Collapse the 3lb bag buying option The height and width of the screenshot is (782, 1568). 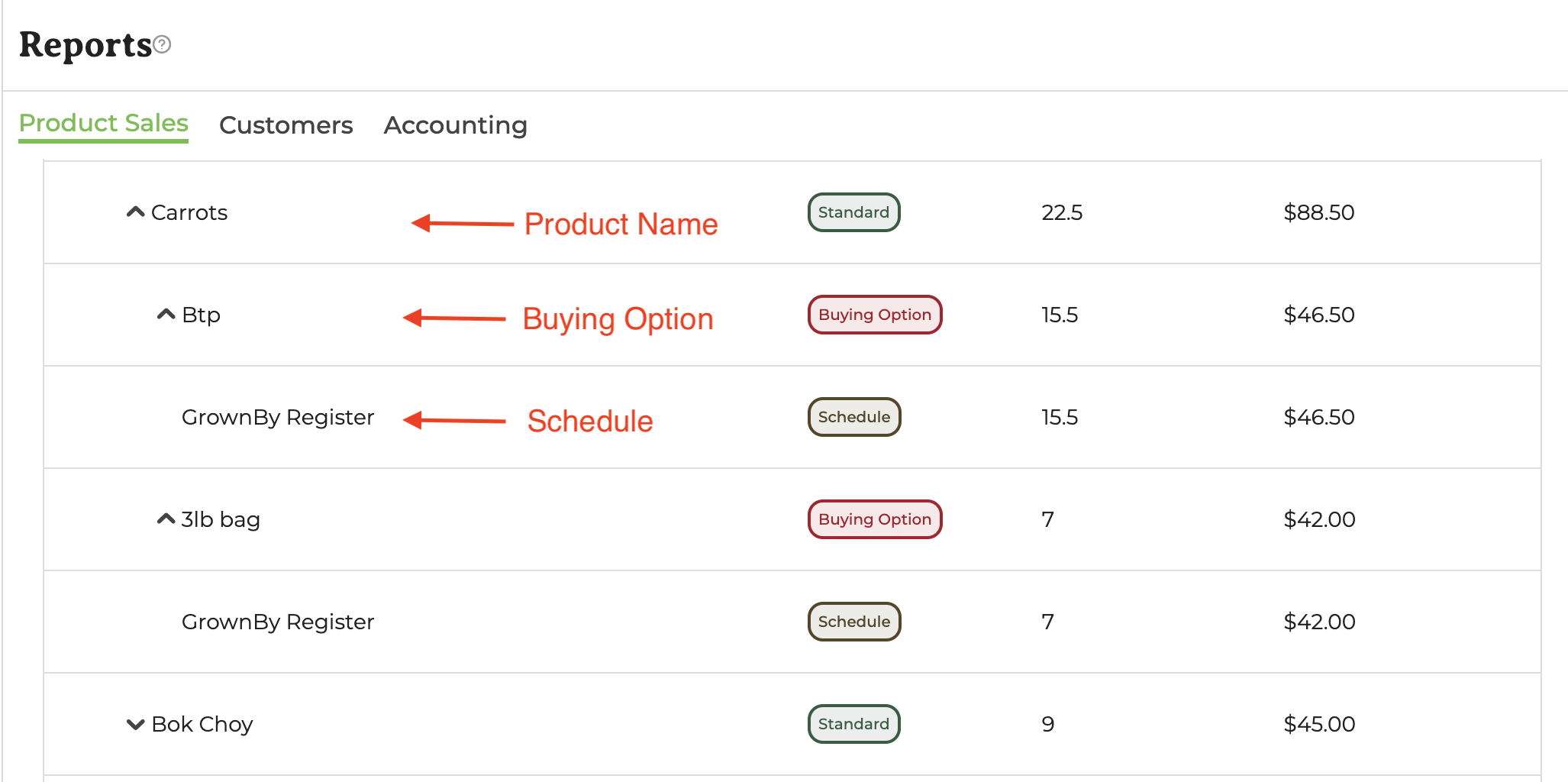pyautogui.click(x=166, y=519)
